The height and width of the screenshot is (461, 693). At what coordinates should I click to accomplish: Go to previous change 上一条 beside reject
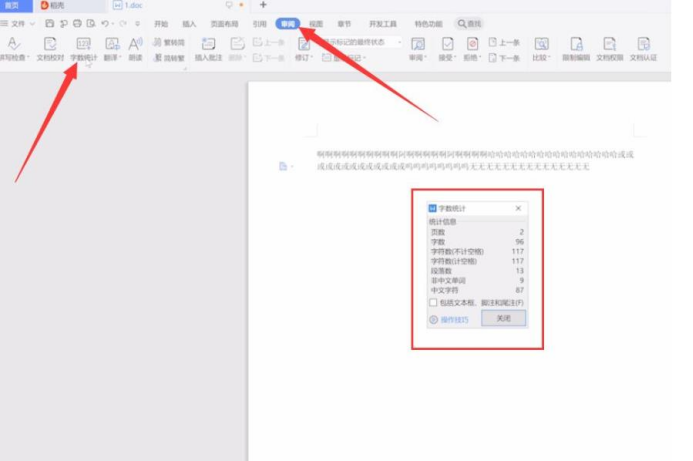click(504, 42)
